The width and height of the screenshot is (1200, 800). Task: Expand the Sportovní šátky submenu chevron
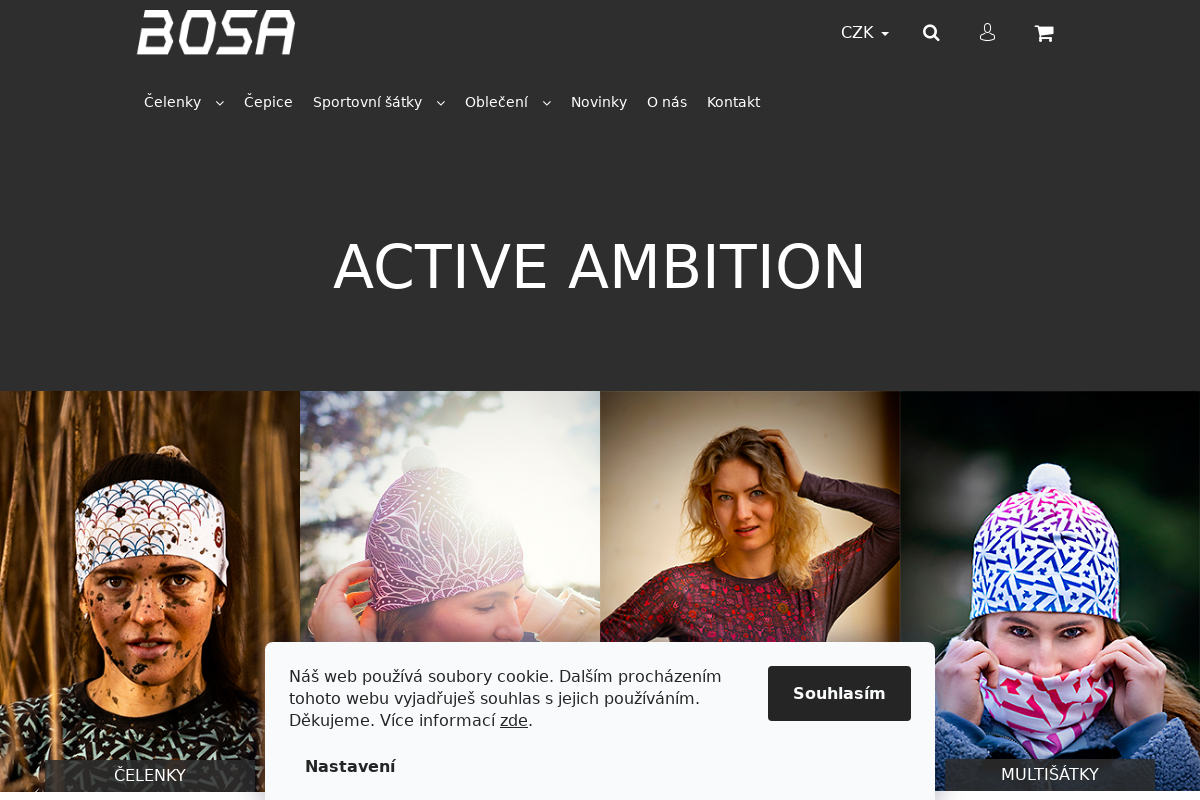pyautogui.click(x=441, y=103)
